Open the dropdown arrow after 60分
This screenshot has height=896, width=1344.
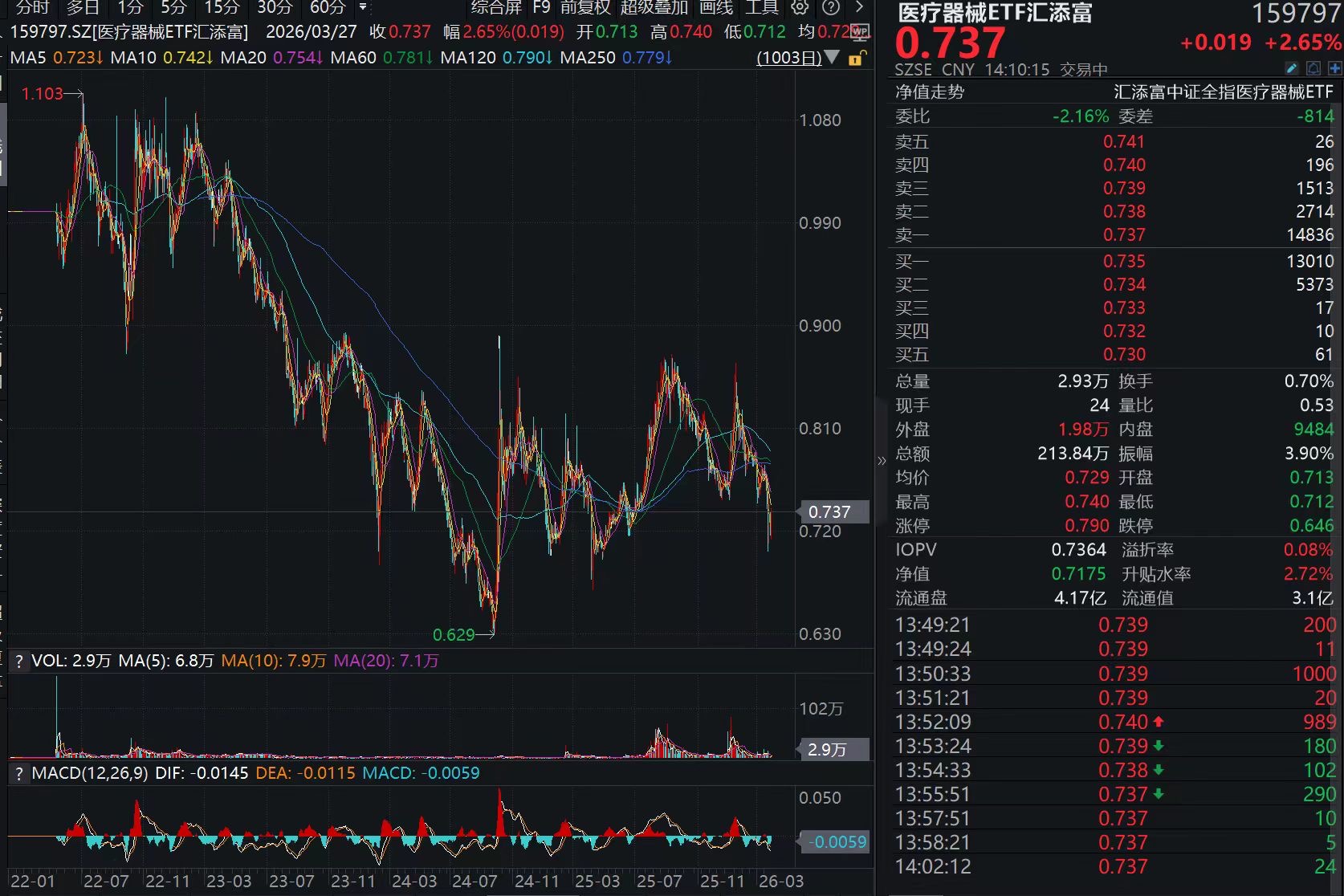(362, 9)
